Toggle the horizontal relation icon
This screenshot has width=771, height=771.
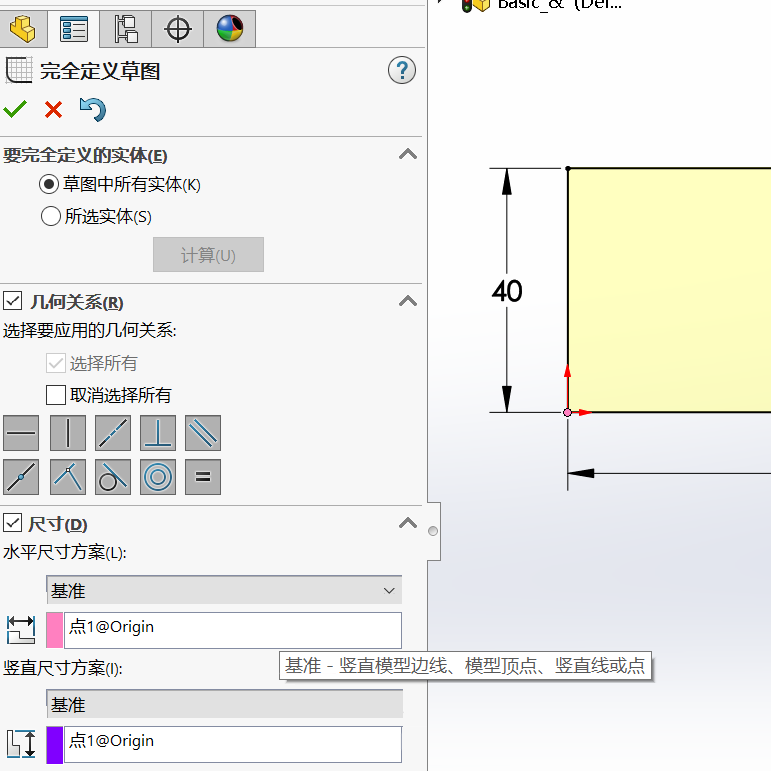pyautogui.click(x=21, y=433)
